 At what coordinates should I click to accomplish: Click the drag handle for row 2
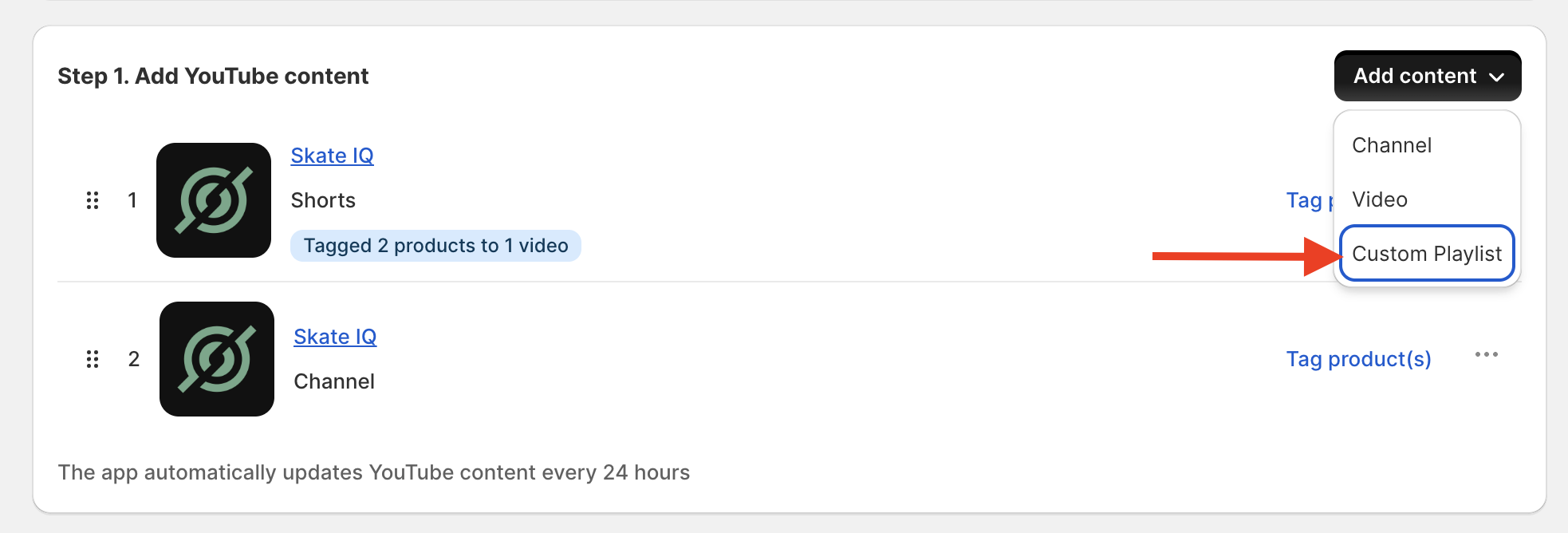point(93,359)
